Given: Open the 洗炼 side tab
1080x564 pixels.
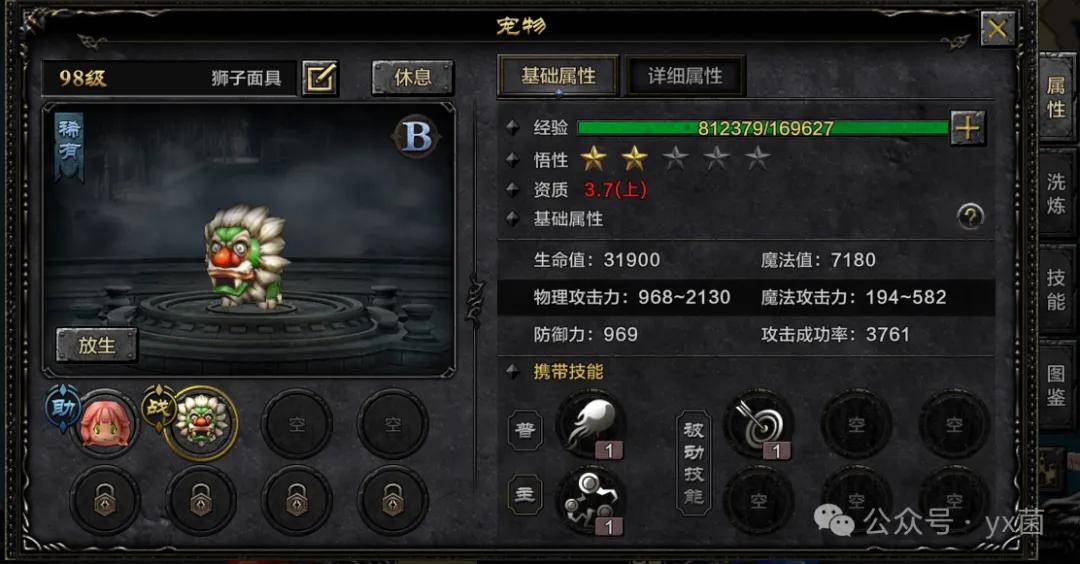Looking at the screenshot, I should click(1057, 194).
